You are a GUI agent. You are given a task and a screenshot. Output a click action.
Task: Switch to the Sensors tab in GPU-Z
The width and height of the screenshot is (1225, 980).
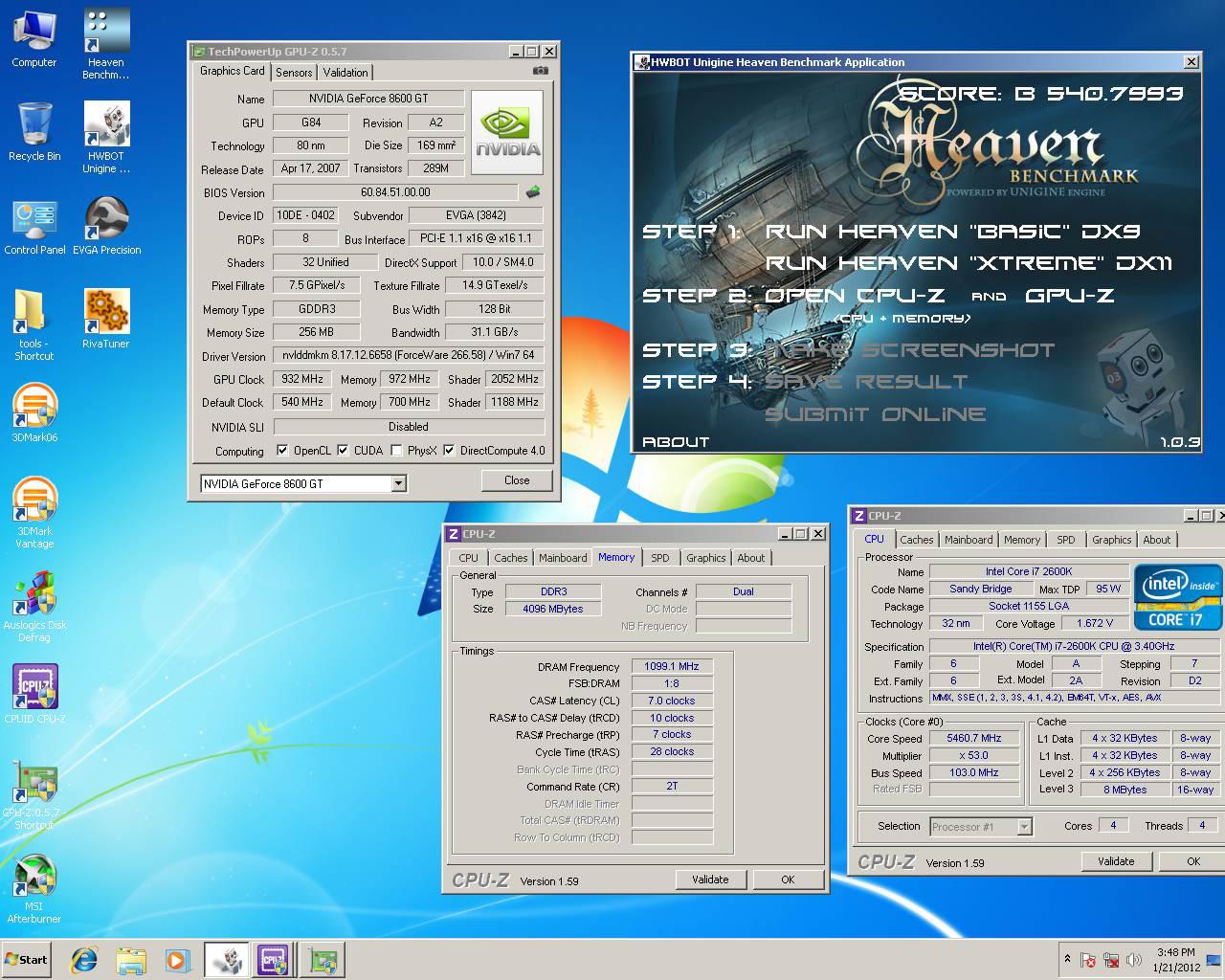click(294, 73)
